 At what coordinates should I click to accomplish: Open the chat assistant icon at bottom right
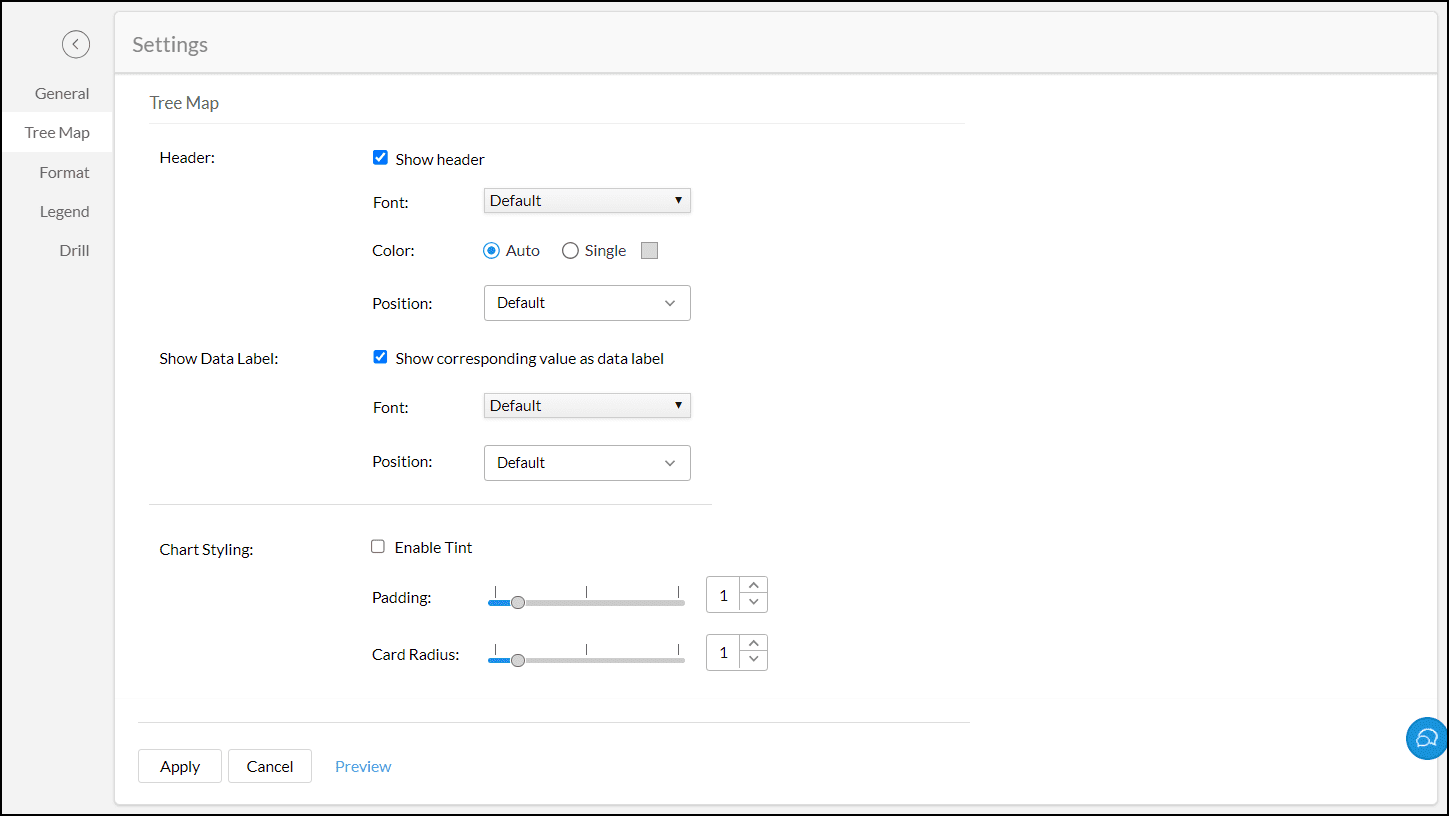pyautogui.click(x=1425, y=738)
